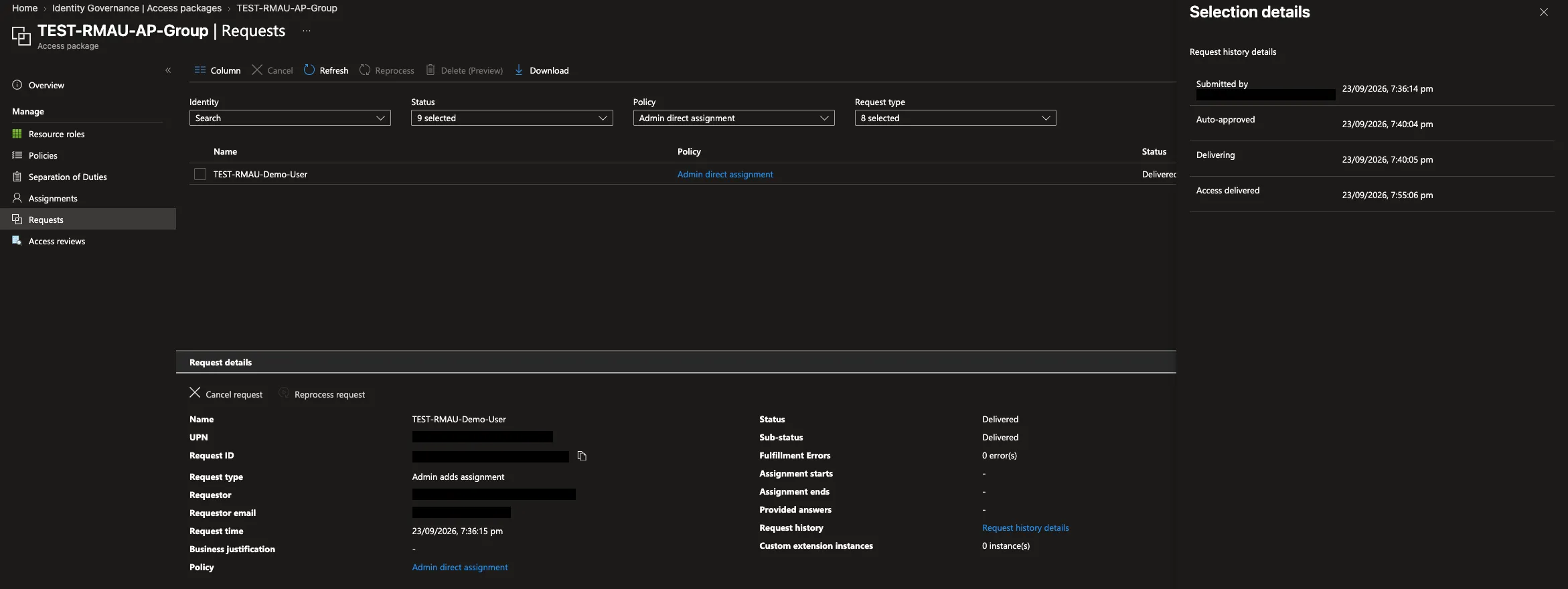Select Requests in the sidebar
This screenshot has width=1568, height=589.
[88, 220]
